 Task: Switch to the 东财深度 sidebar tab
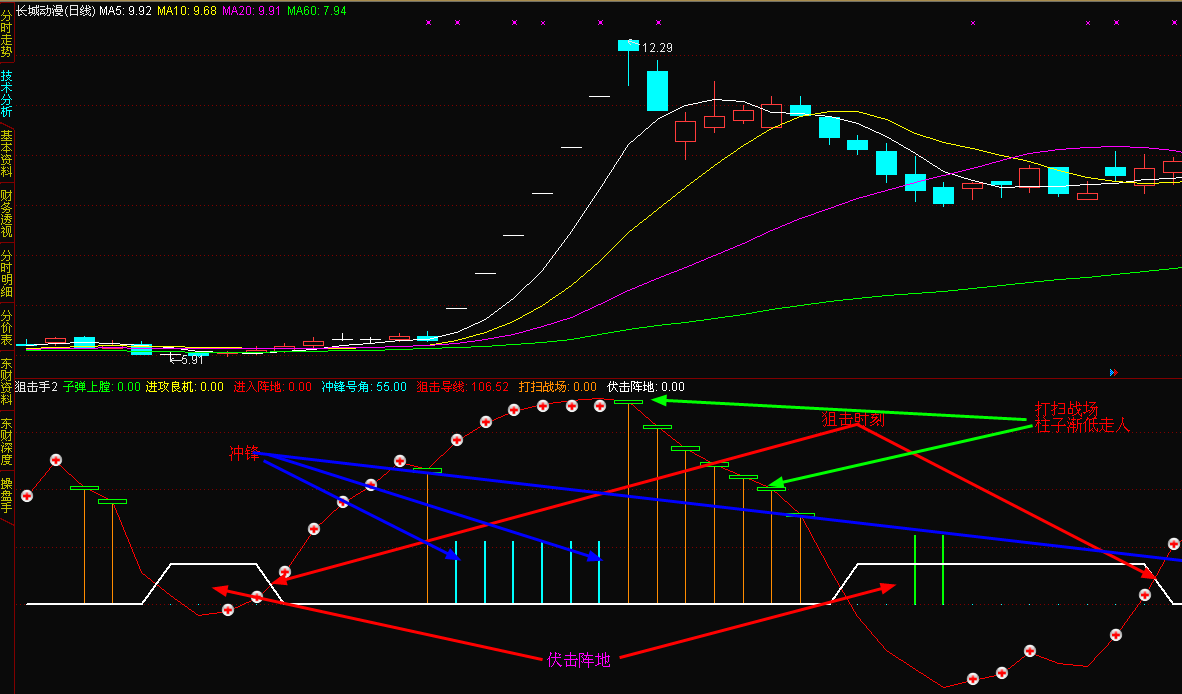click(7, 442)
